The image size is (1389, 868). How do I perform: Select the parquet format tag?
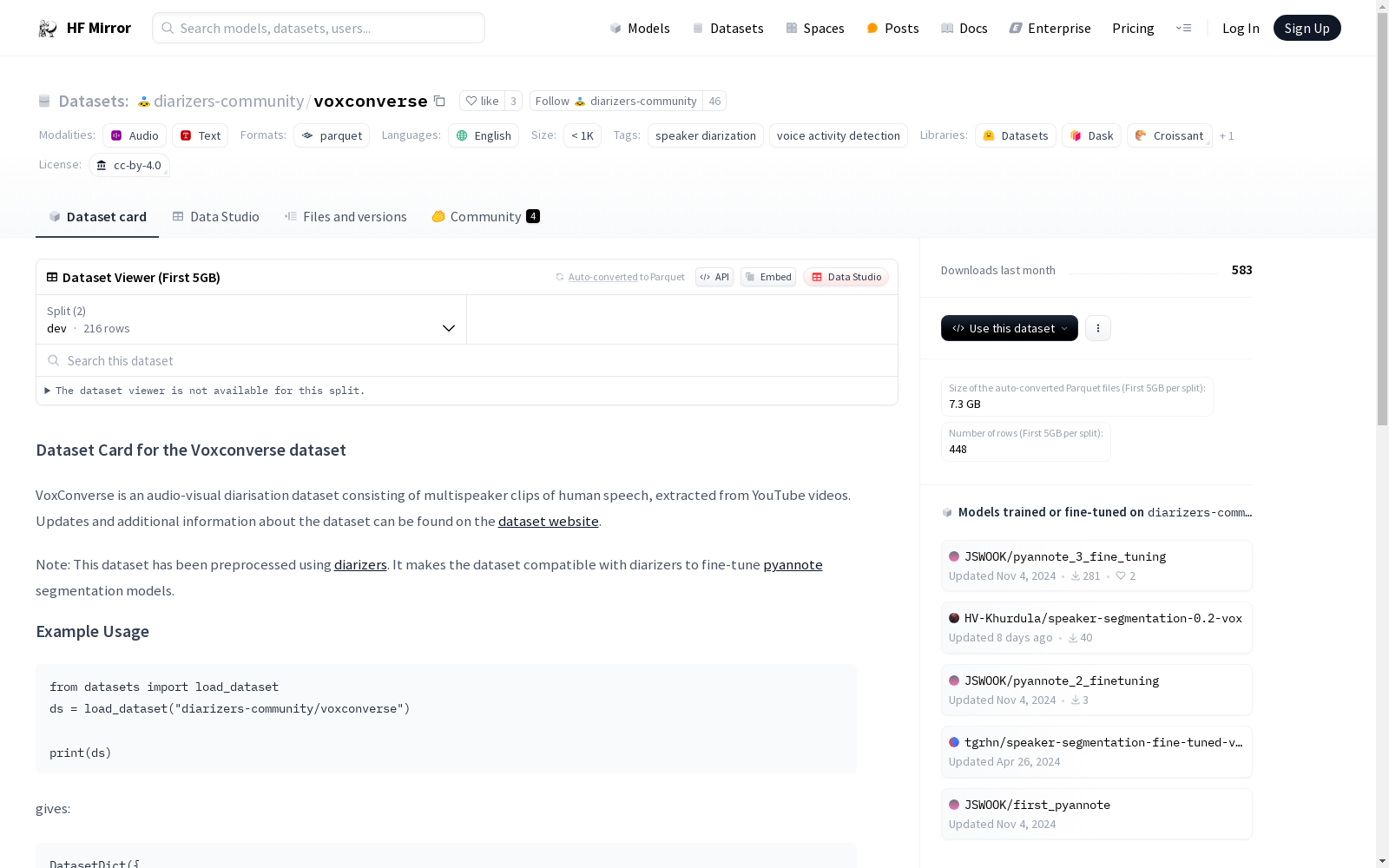click(x=332, y=135)
